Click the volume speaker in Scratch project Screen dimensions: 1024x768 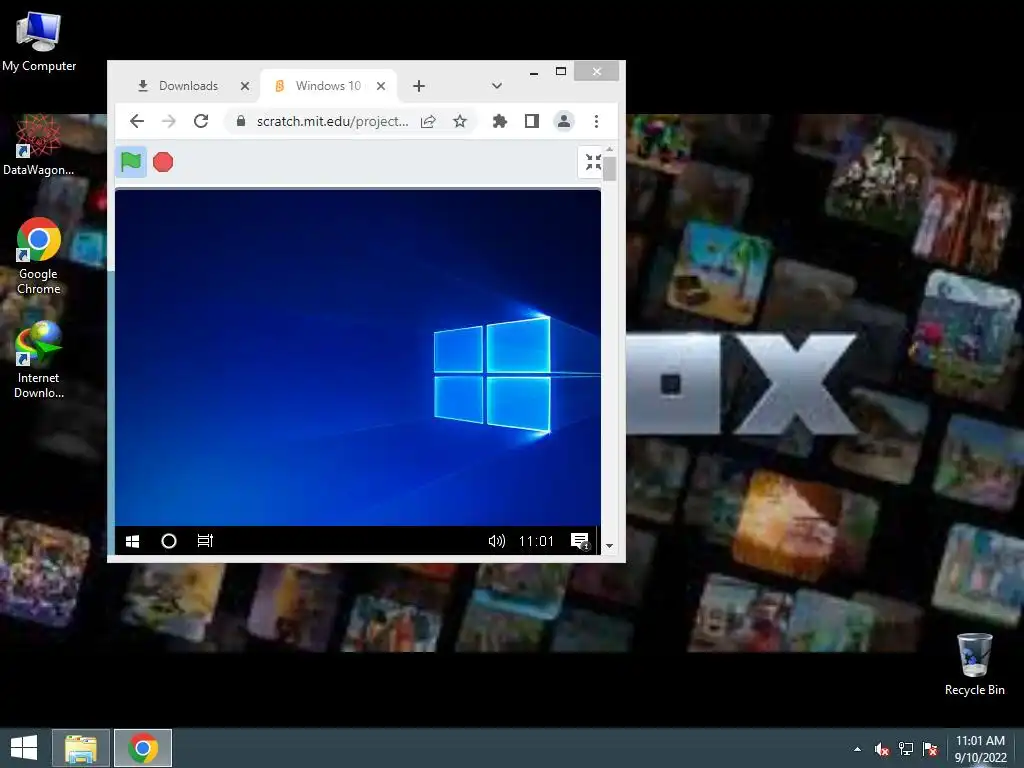point(496,541)
